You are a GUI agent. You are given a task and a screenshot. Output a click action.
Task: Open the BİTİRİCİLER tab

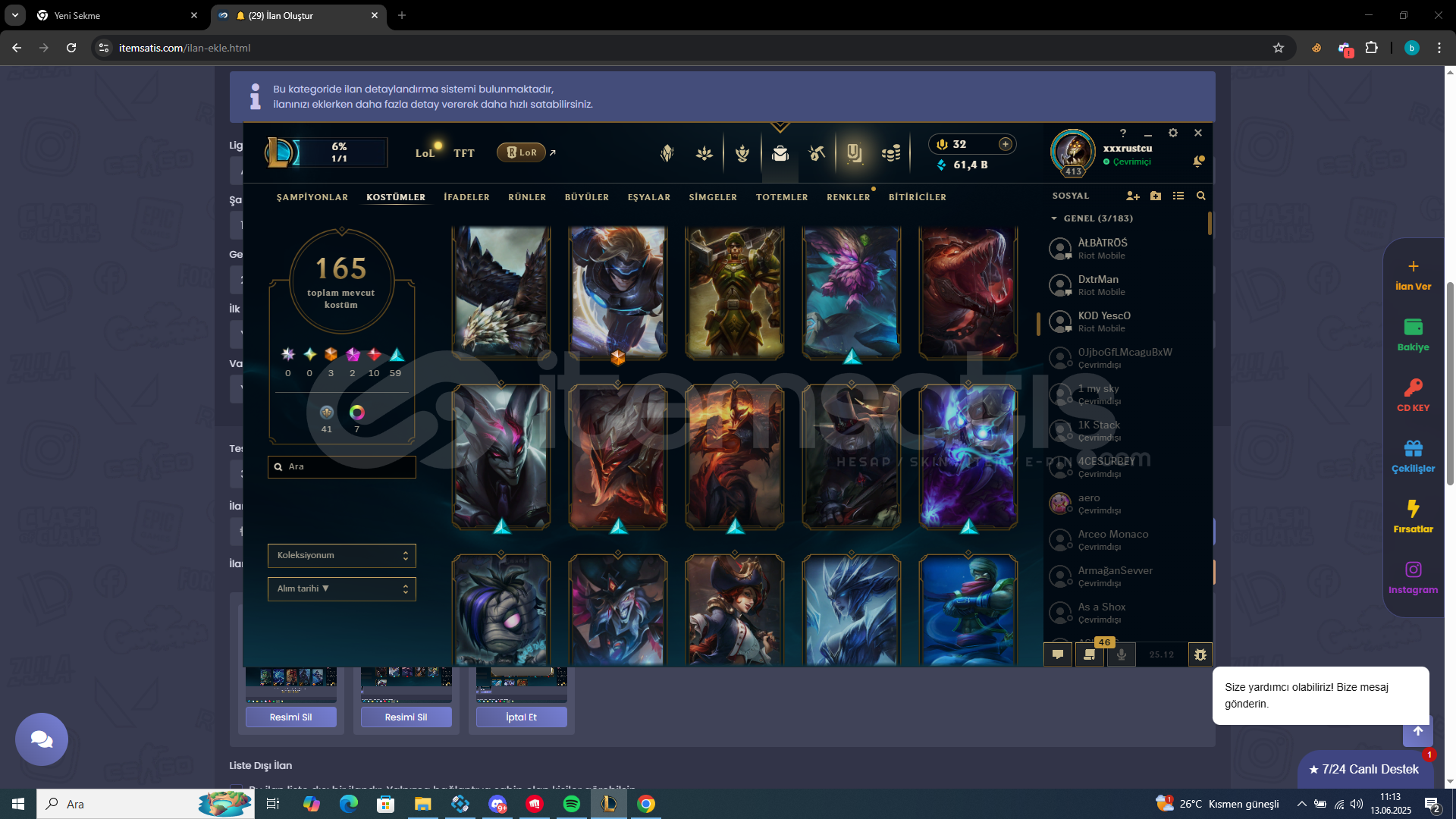tap(918, 197)
